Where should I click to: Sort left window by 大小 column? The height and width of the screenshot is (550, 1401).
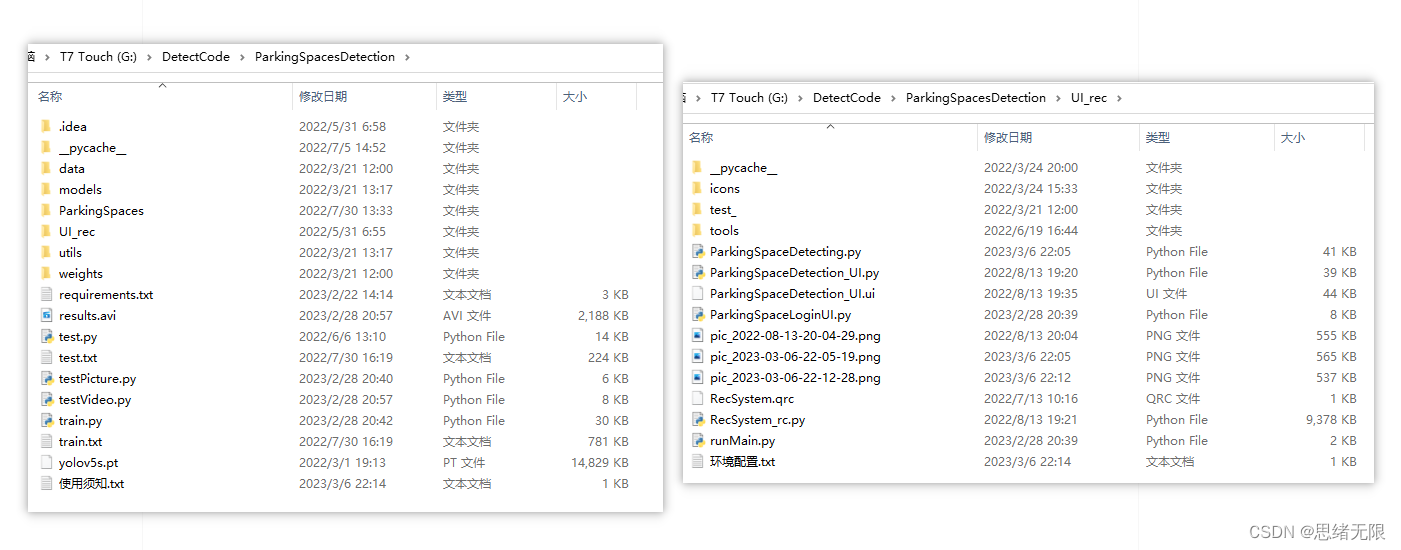[575, 96]
